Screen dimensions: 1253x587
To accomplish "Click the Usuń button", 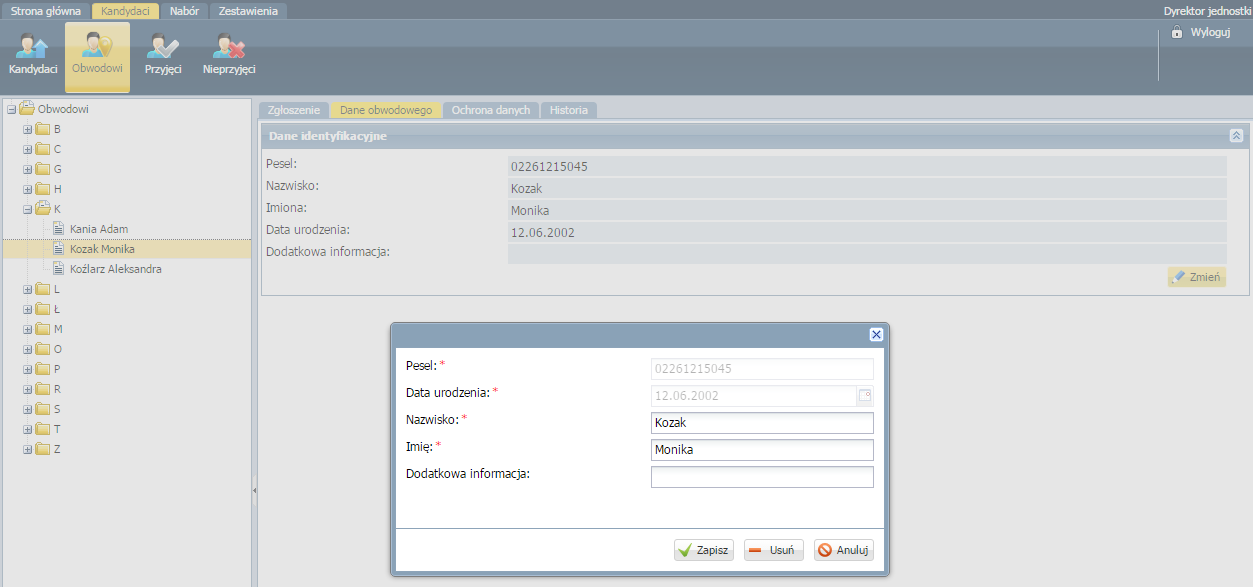I will point(774,550).
